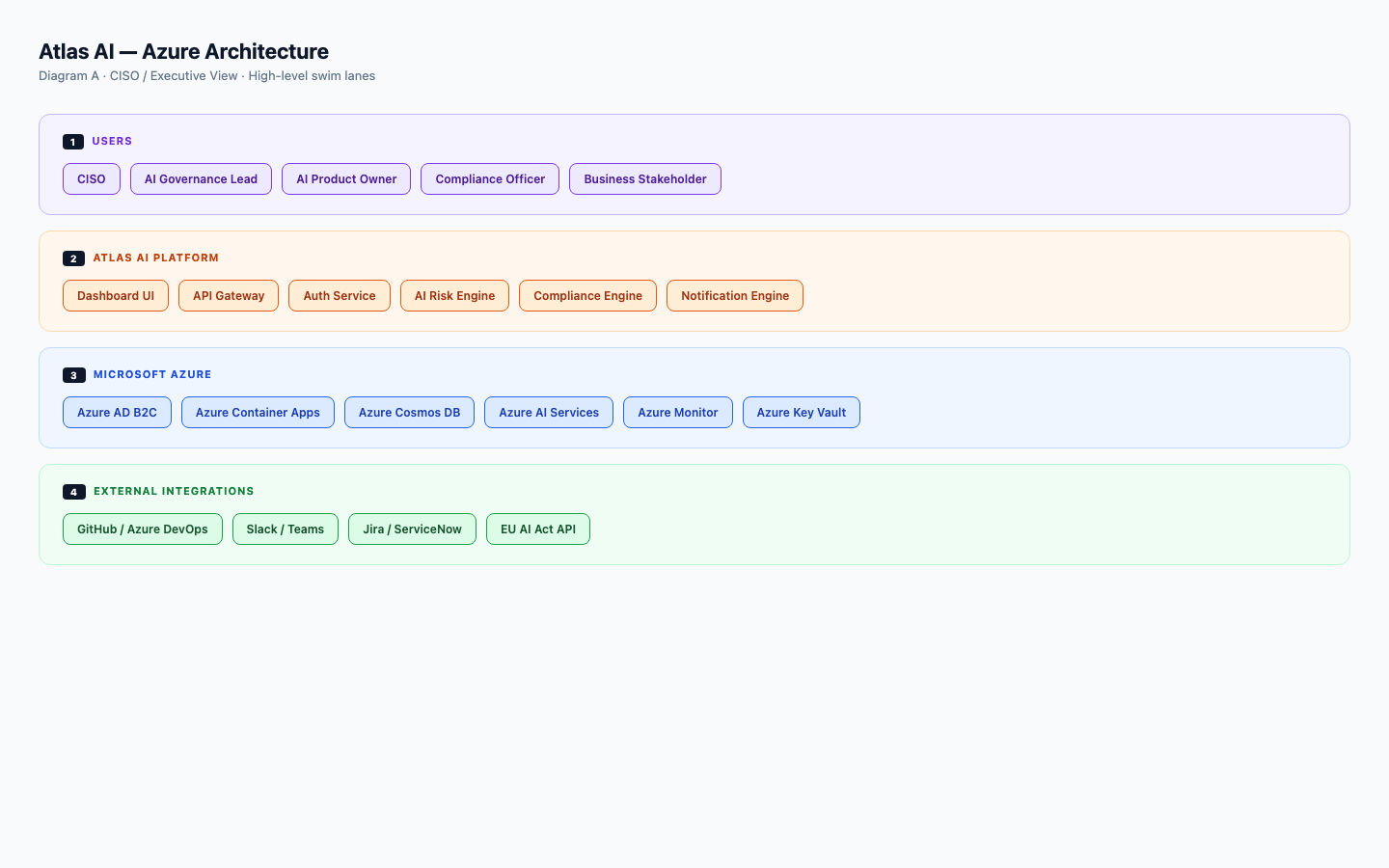This screenshot has width=1389, height=868.
Task: Click the Diagram A subtitle line
Action: point(207,76)
